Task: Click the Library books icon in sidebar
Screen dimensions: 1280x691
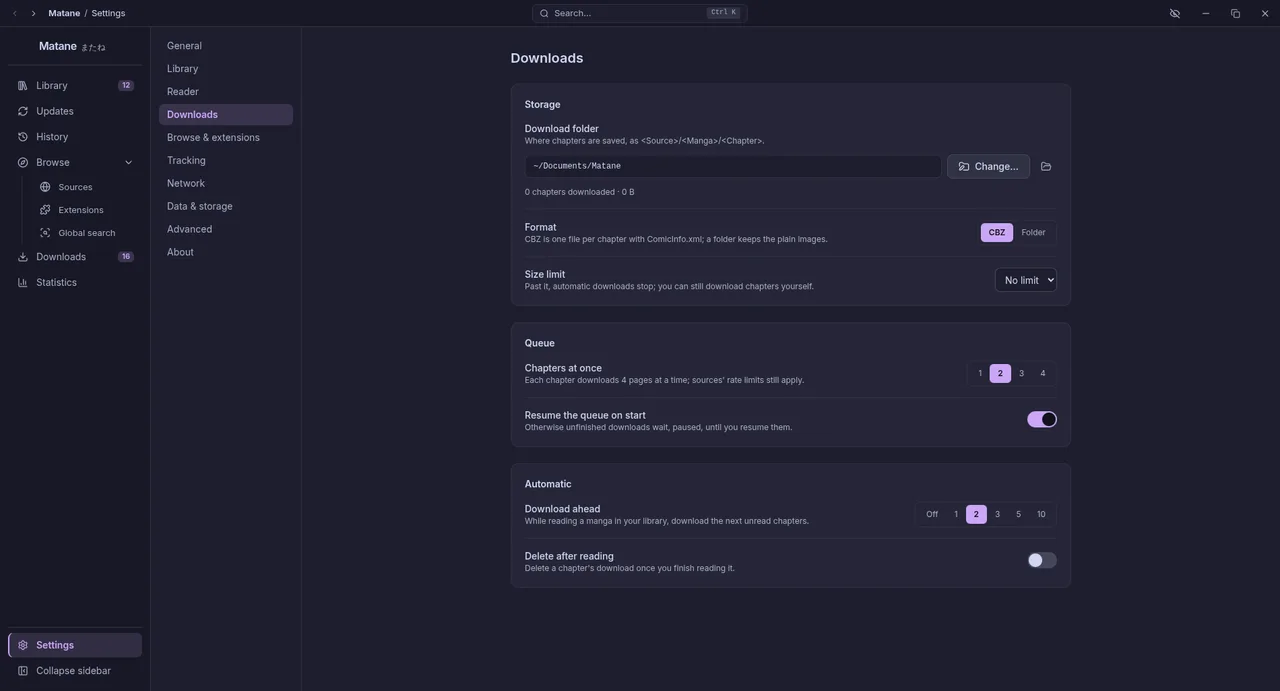Action: [22, 86]
